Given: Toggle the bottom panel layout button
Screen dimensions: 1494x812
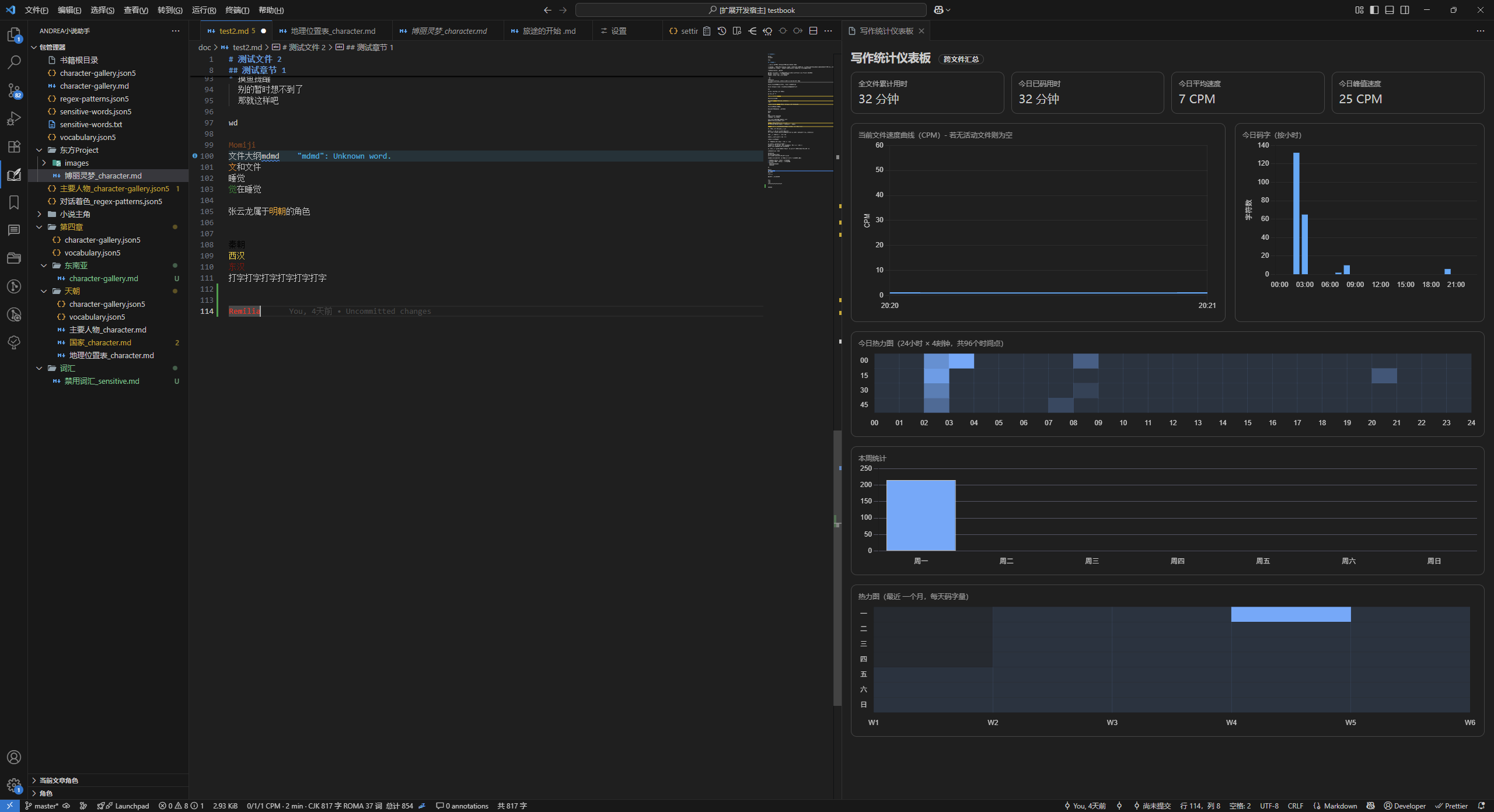Looking at the screenshot, I should pos(1390,10).
